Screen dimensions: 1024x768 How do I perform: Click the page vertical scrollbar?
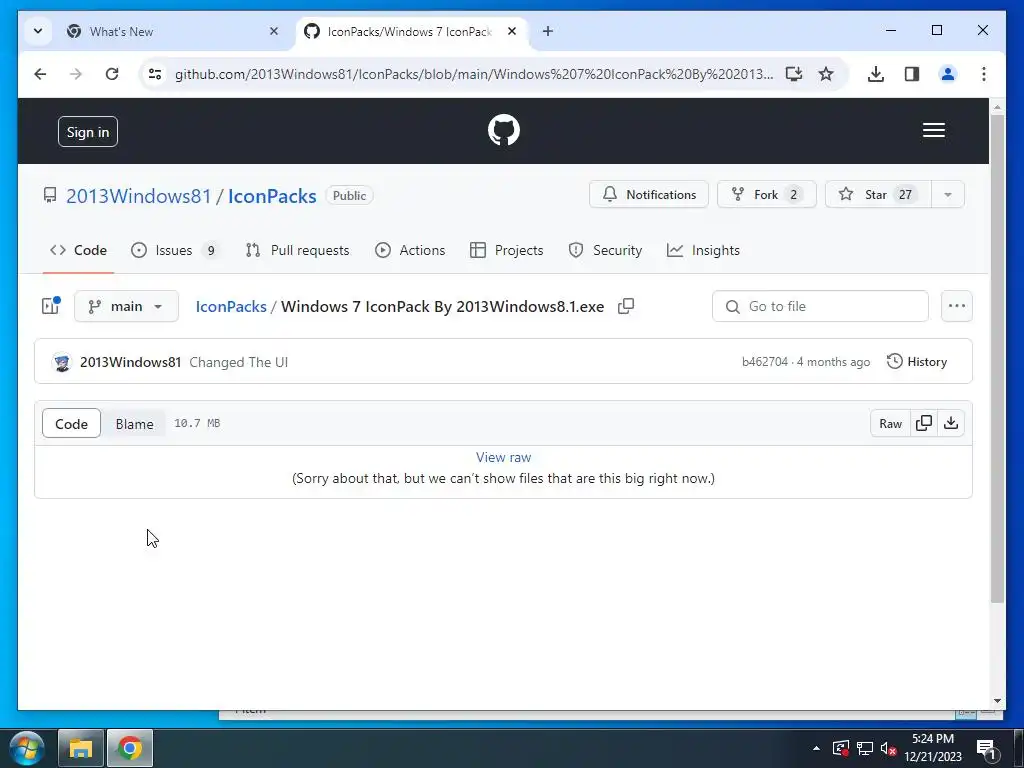[997, 359]
